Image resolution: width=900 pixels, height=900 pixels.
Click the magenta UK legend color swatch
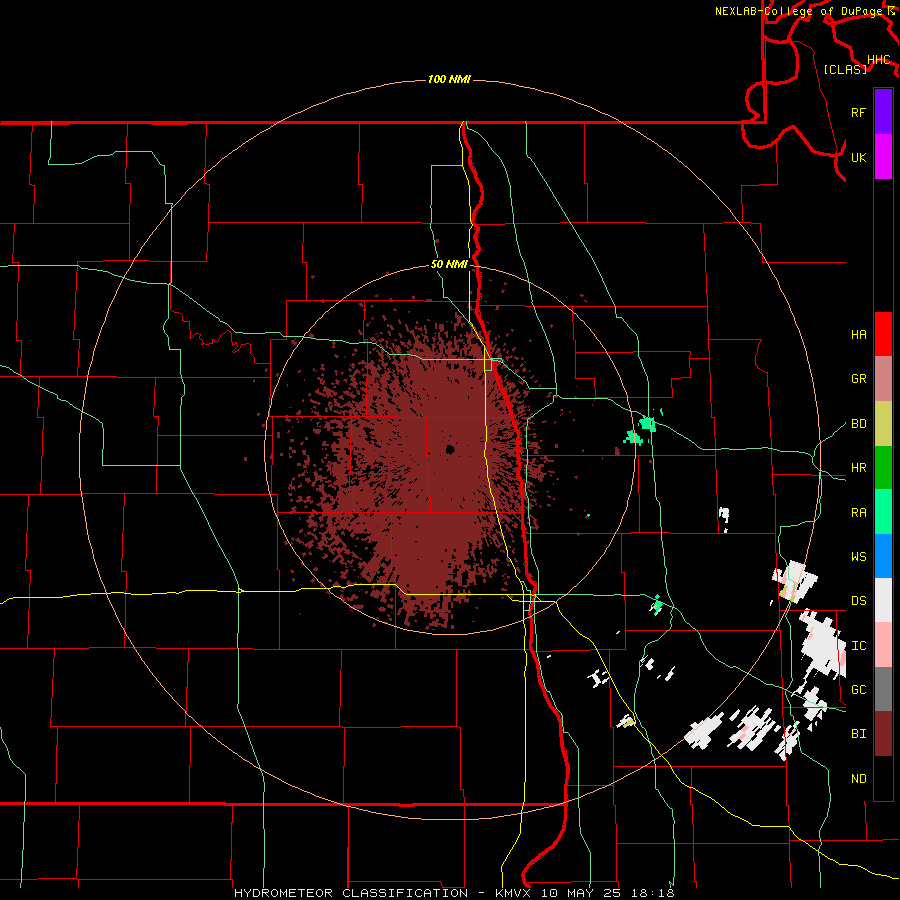coord(883,156)
